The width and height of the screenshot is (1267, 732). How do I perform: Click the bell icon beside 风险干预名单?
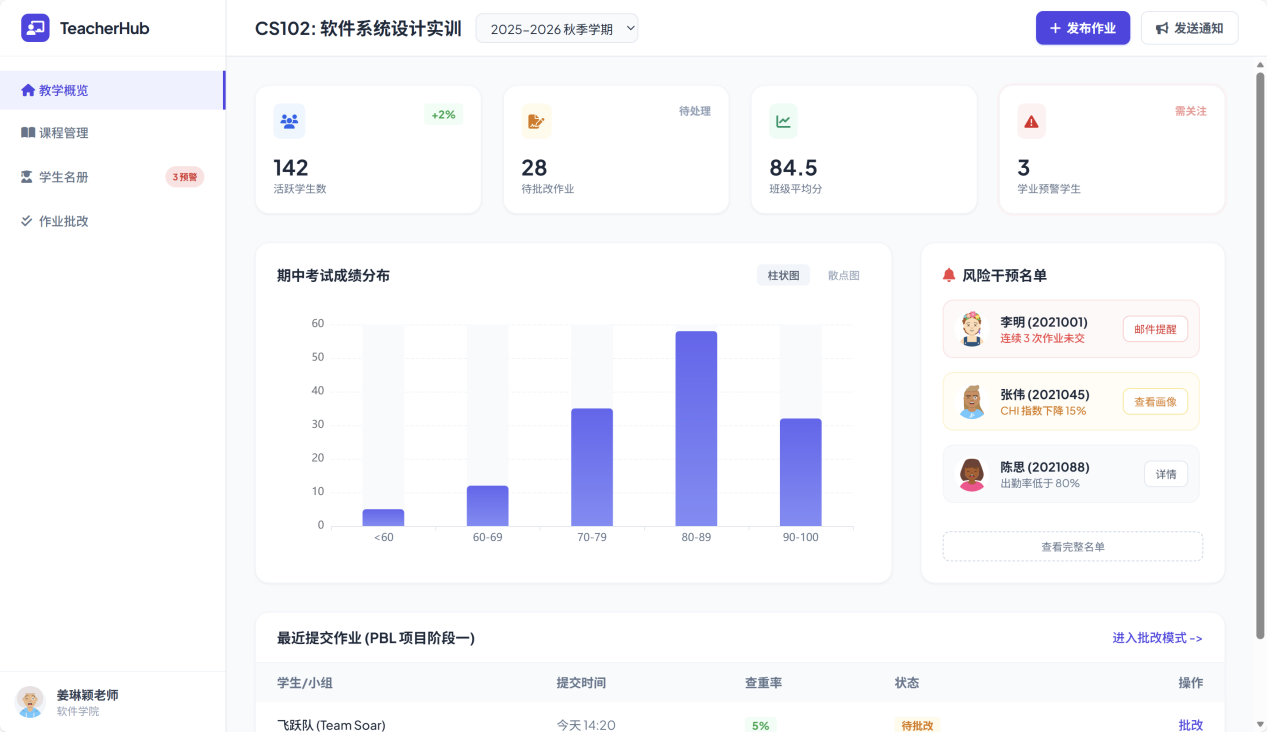(x=949, y=275)
